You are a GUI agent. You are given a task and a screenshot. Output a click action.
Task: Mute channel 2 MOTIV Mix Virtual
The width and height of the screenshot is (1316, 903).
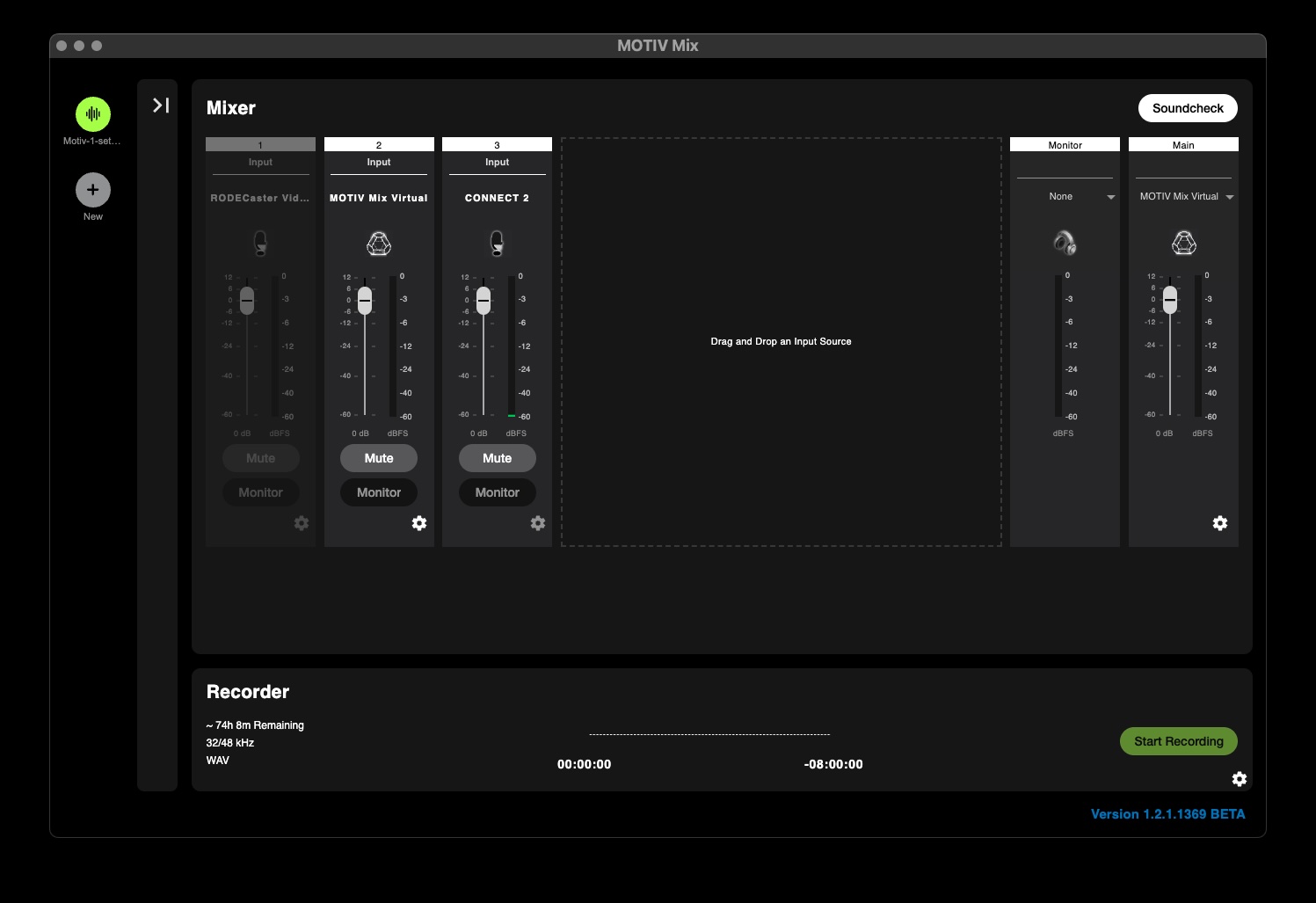(x=379, y=458)
